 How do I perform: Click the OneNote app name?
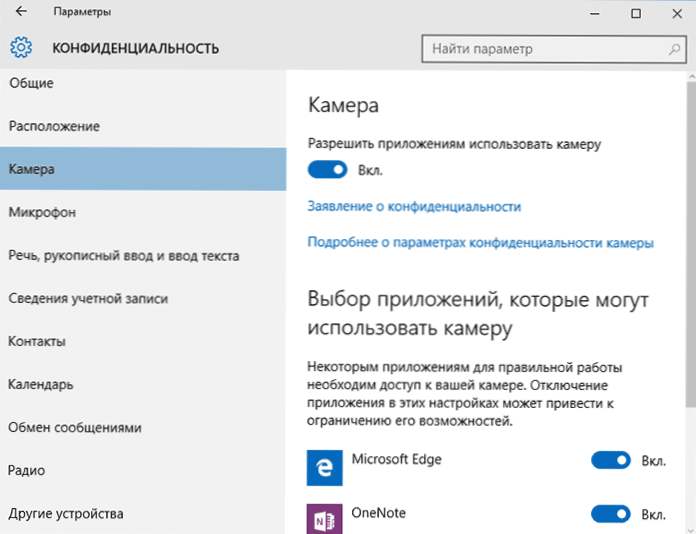point(379,513)
